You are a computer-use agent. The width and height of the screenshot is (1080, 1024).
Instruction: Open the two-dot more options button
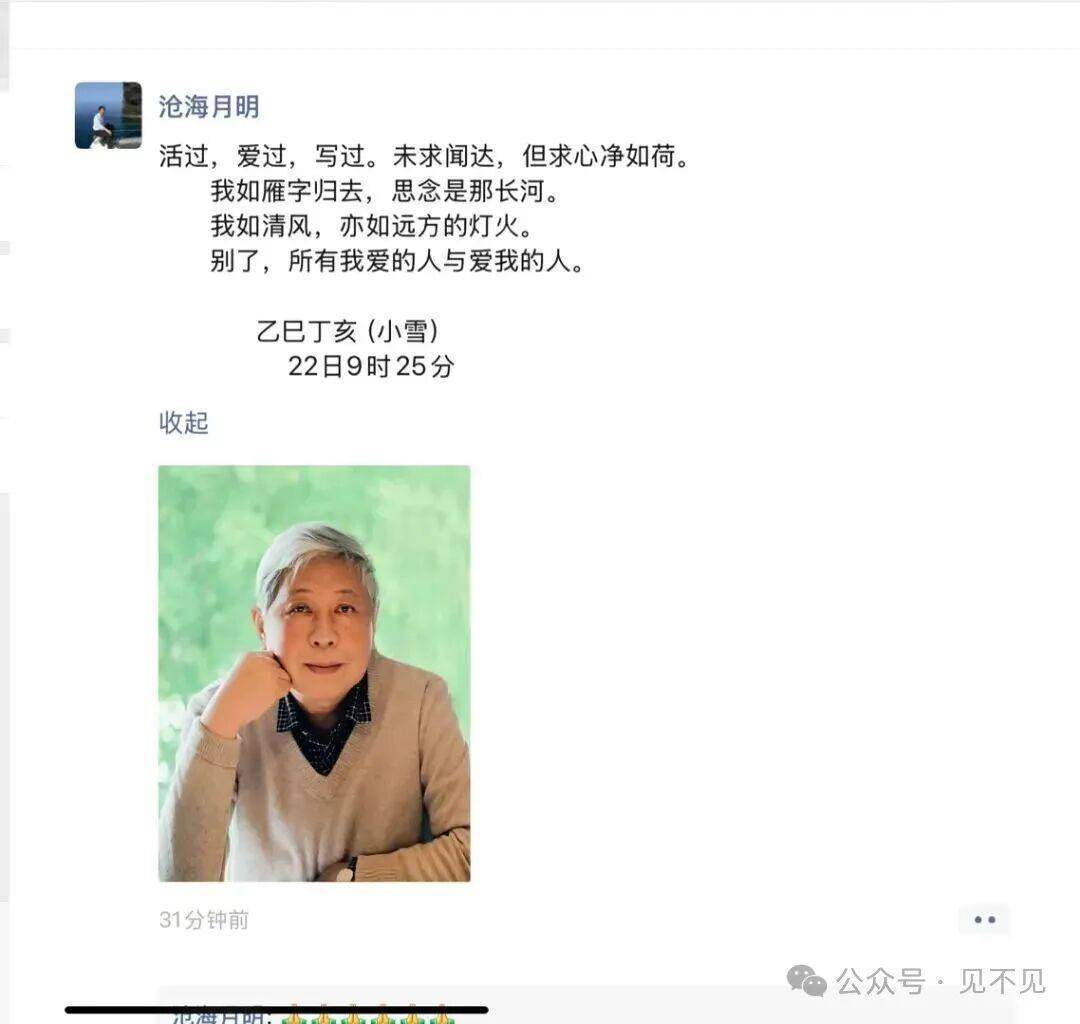coord(984,919)
